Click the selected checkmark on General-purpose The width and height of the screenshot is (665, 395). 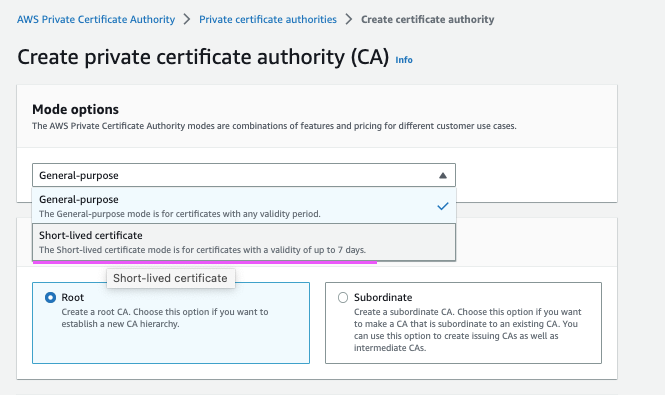pyautogui.click(x=443, y=206)
